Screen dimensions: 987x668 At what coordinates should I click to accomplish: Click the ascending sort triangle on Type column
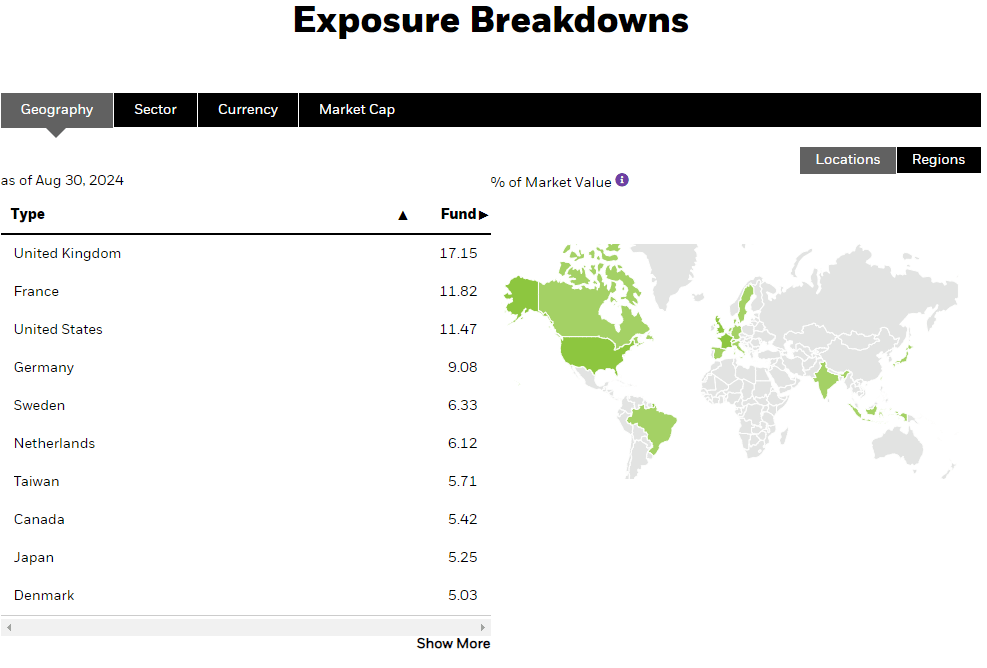(x=403, y=214)
